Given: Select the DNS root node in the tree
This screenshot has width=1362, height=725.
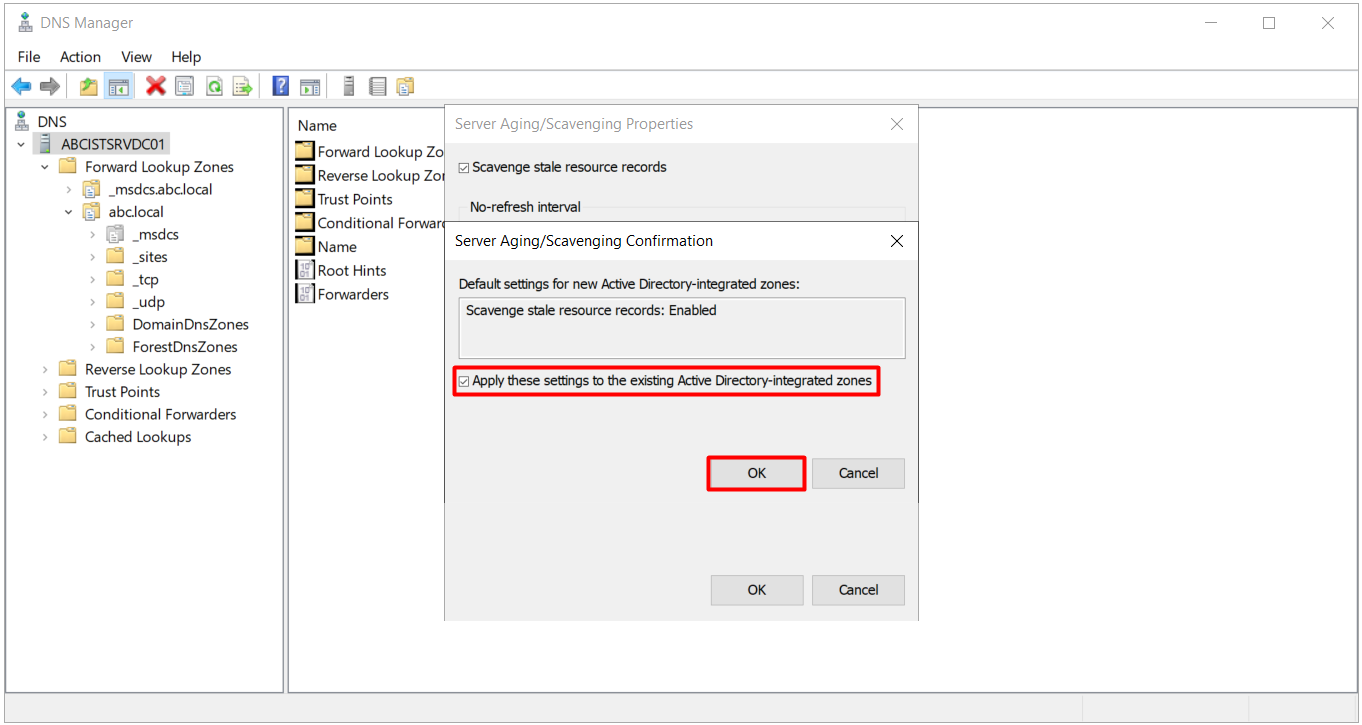Looking at the screenshot, I should tap(52, 122).
